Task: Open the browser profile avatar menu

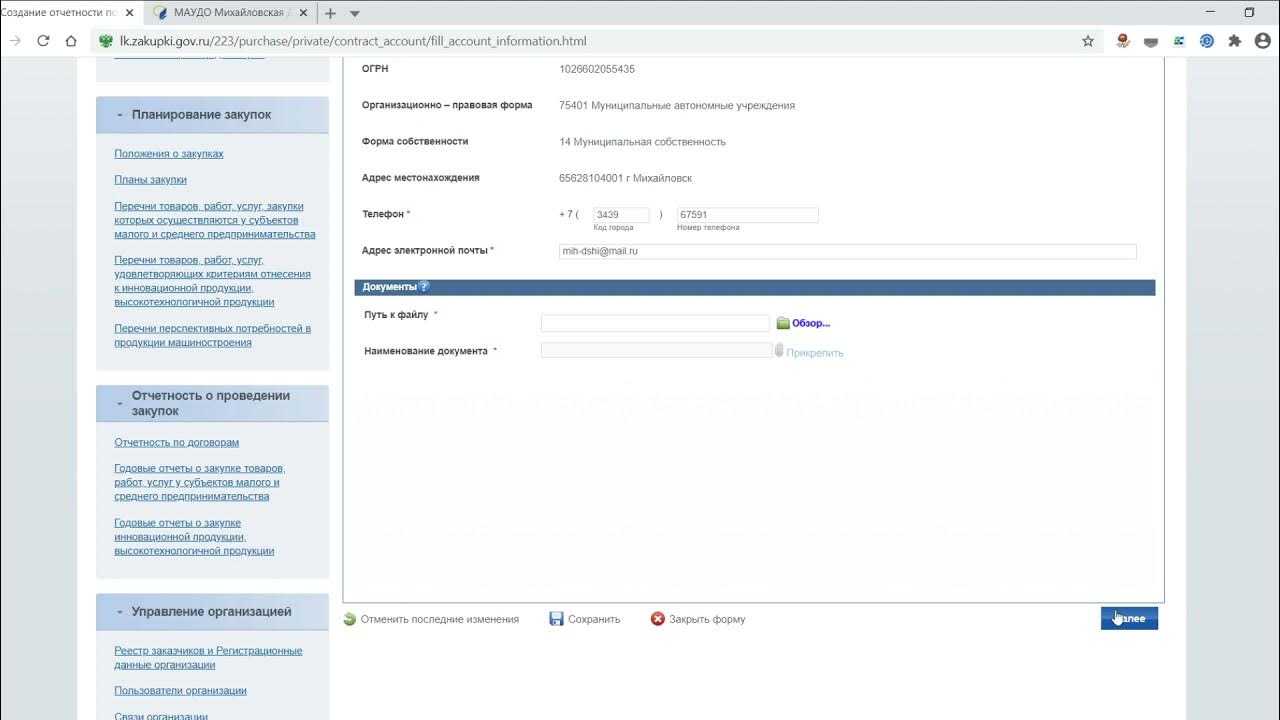Action: pos(1263,41)
